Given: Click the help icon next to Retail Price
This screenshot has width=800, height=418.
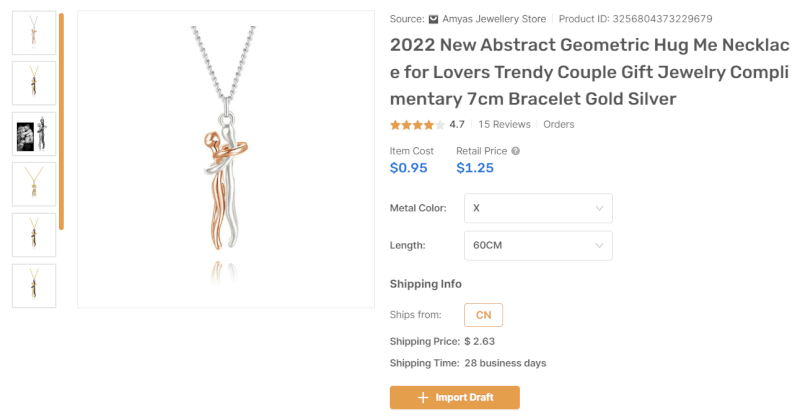Looking at the screenshot, I should (x=516, y=151).
